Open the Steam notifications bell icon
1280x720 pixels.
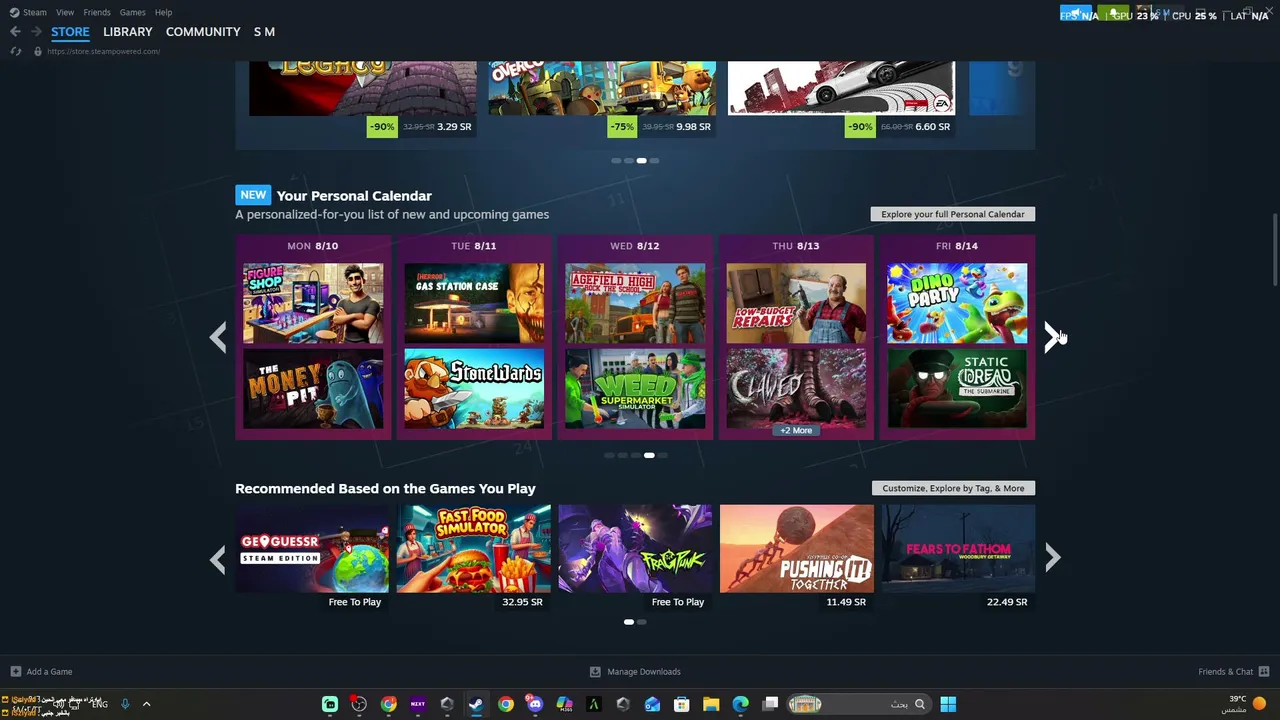tap(1112, 14)
